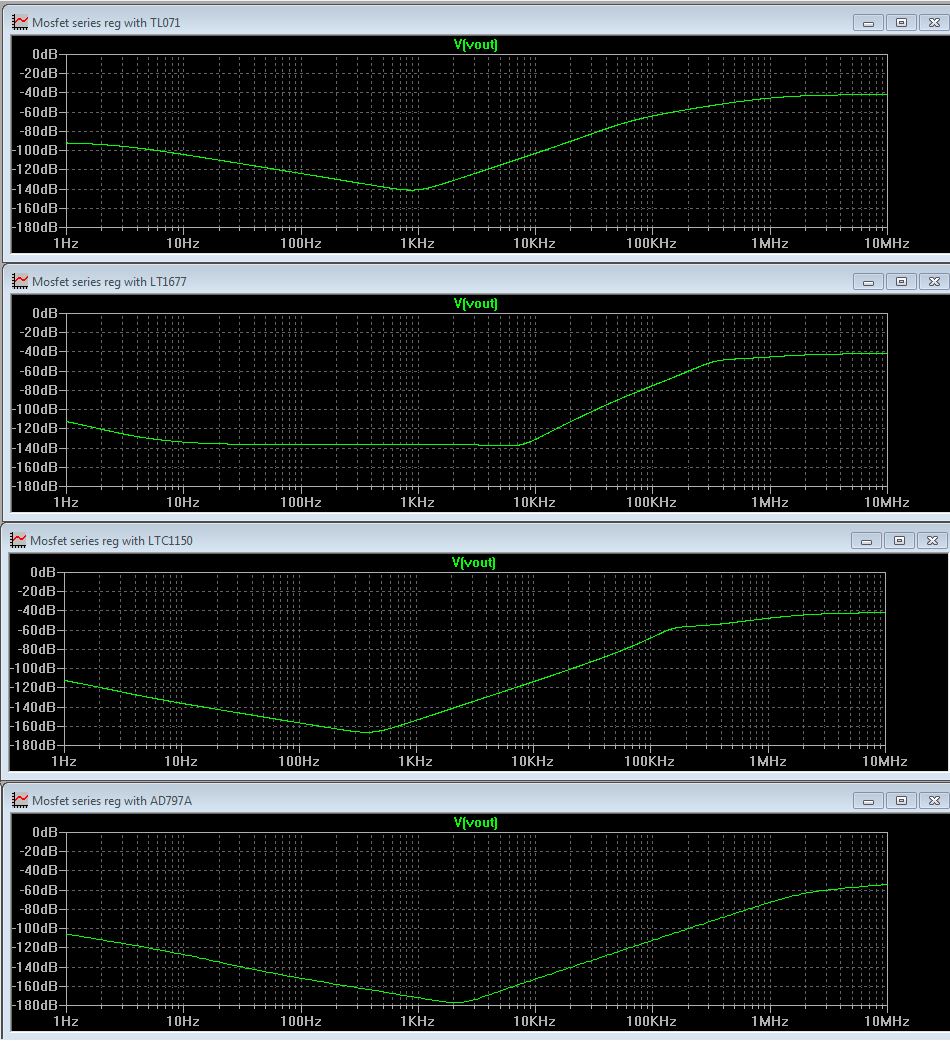The image size is (950, 1041).
Task: Click the -180dB axis label in AD797A plot
Action: (36, 1005)
